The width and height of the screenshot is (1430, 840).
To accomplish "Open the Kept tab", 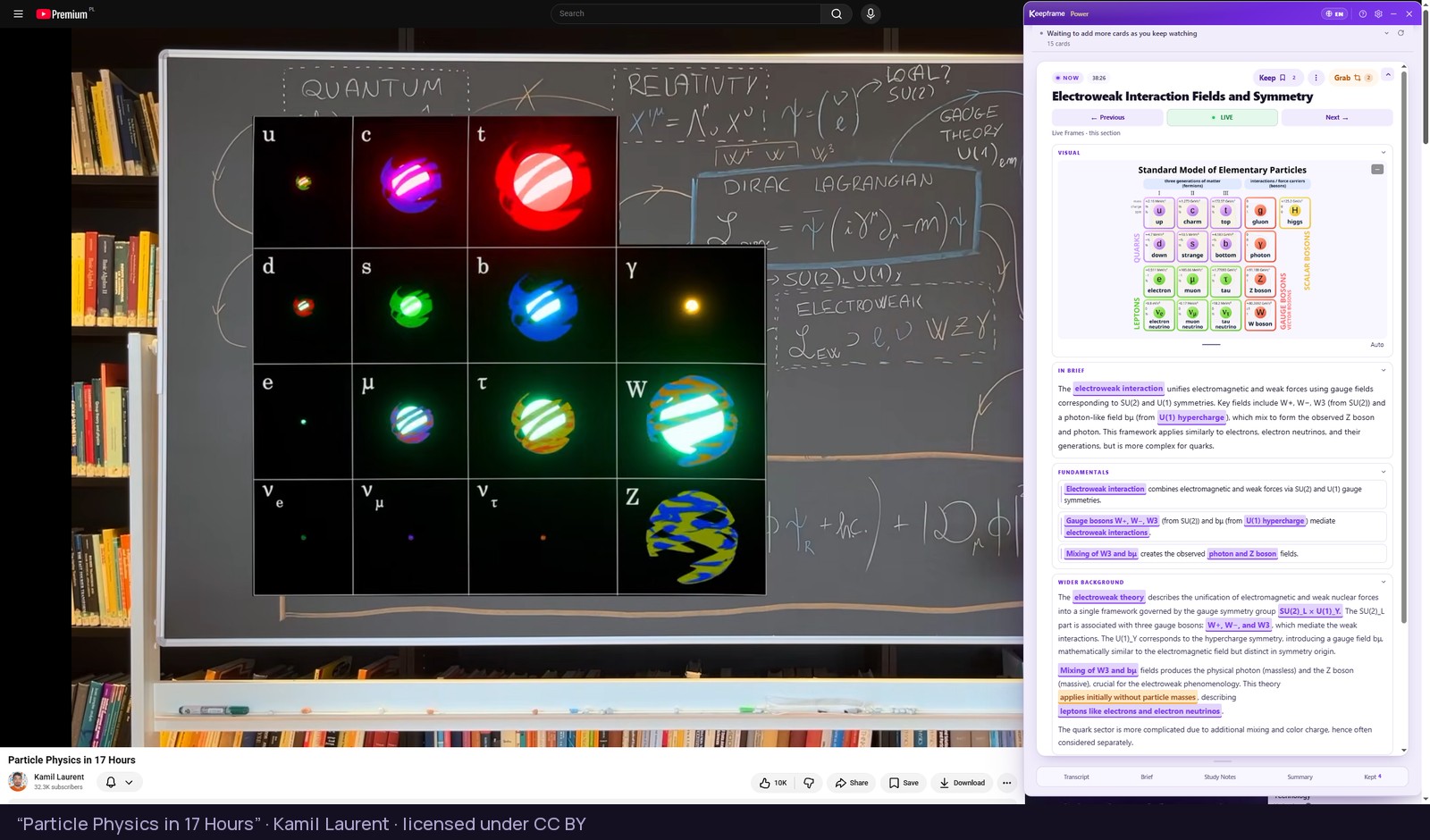I will (1372, 777).
